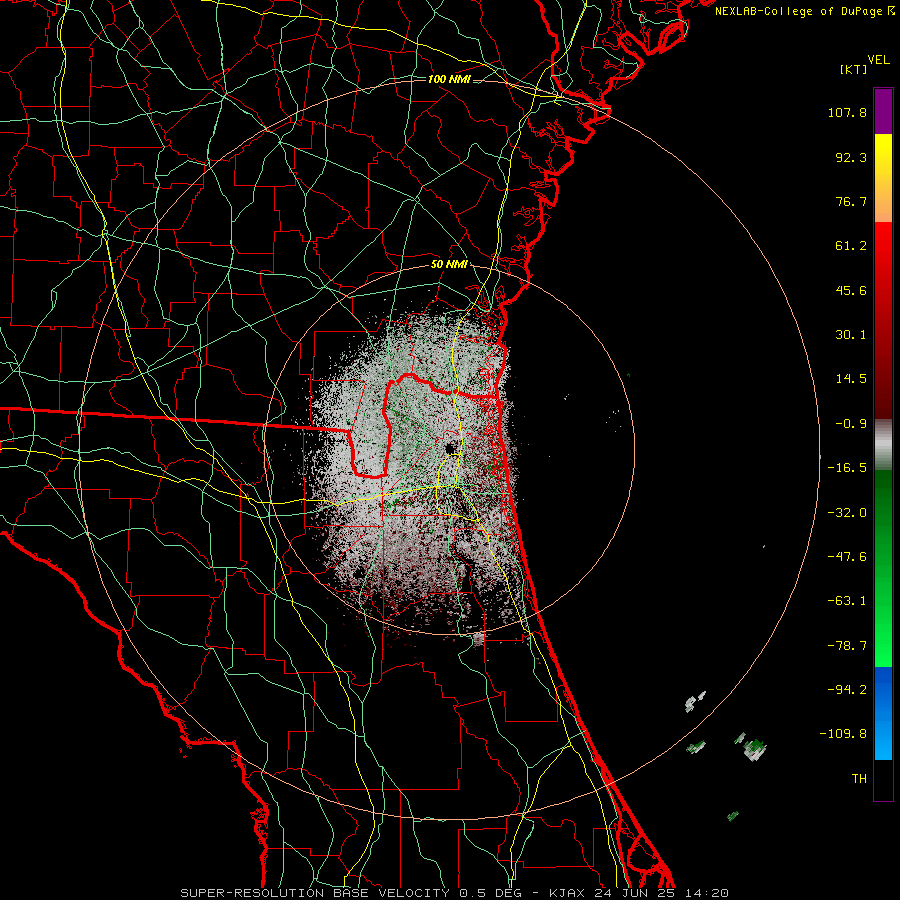This screenshot has width=900, height=900.
Task: Click the 30.1 velocity scale value
Action: 851,335
